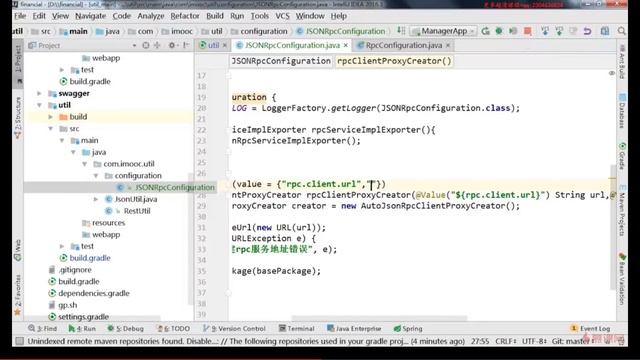
Task: Open Java Enterprise tool window
Action: pyautogui.click(x=354, y=329)
